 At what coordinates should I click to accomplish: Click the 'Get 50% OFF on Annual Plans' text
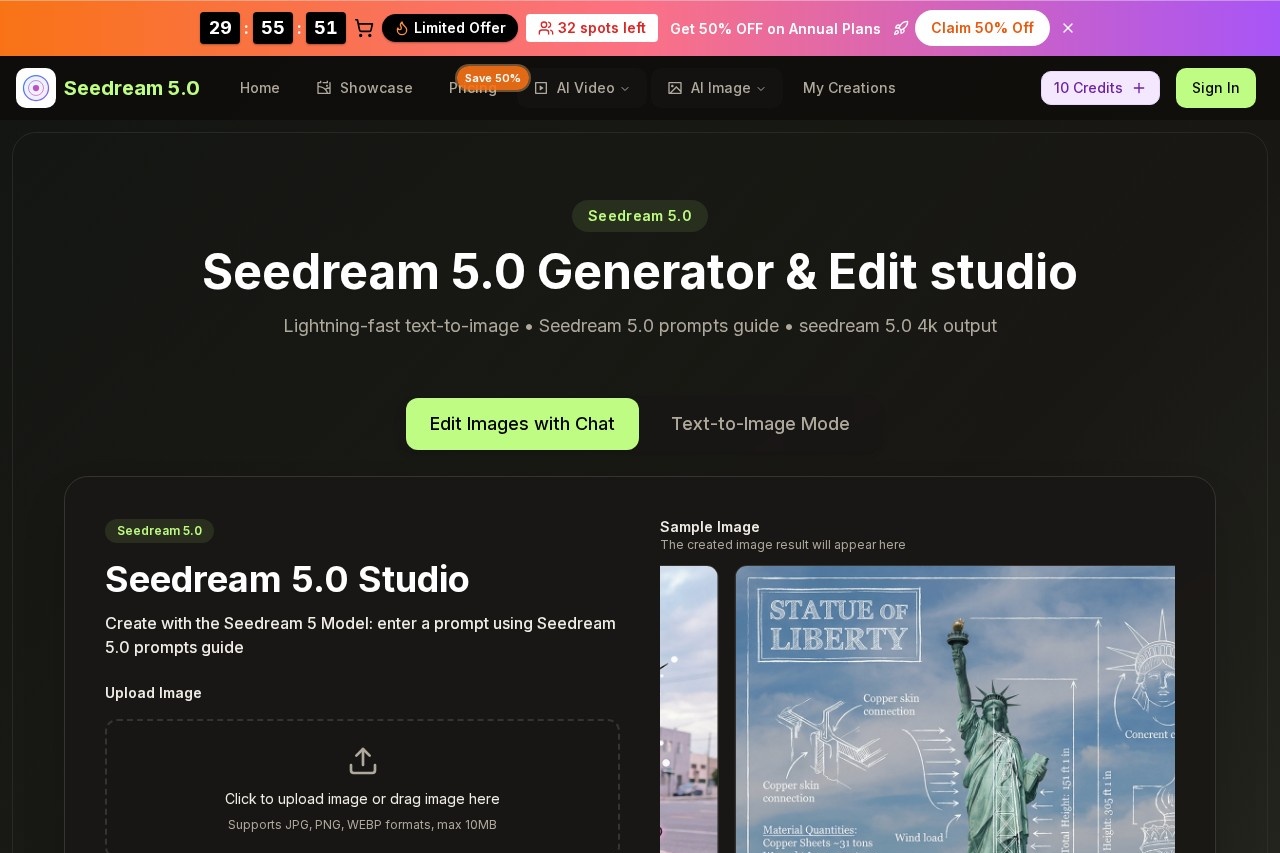(x=775, y=29)
